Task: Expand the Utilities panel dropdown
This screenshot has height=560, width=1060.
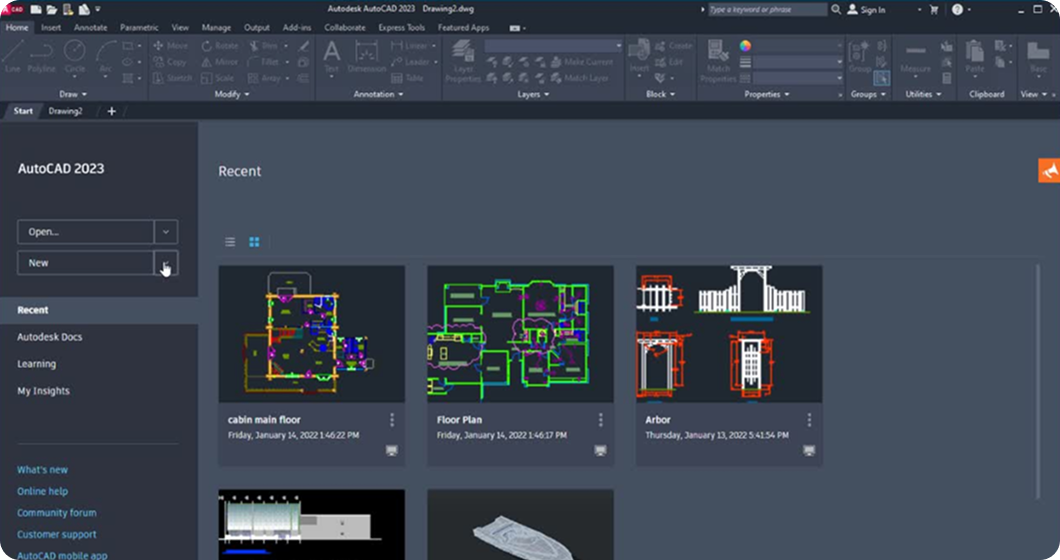Action: click(x=923, y=94)
